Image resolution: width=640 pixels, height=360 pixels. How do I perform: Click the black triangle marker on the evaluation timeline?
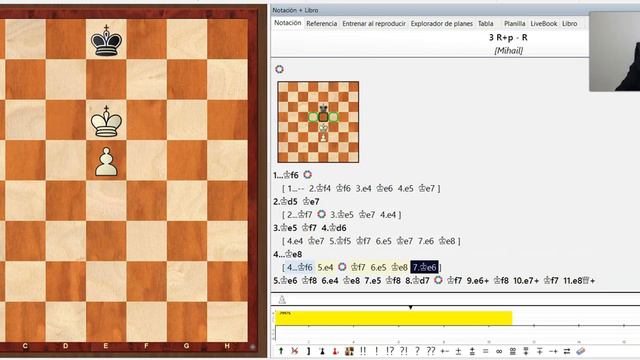point(411,307)
